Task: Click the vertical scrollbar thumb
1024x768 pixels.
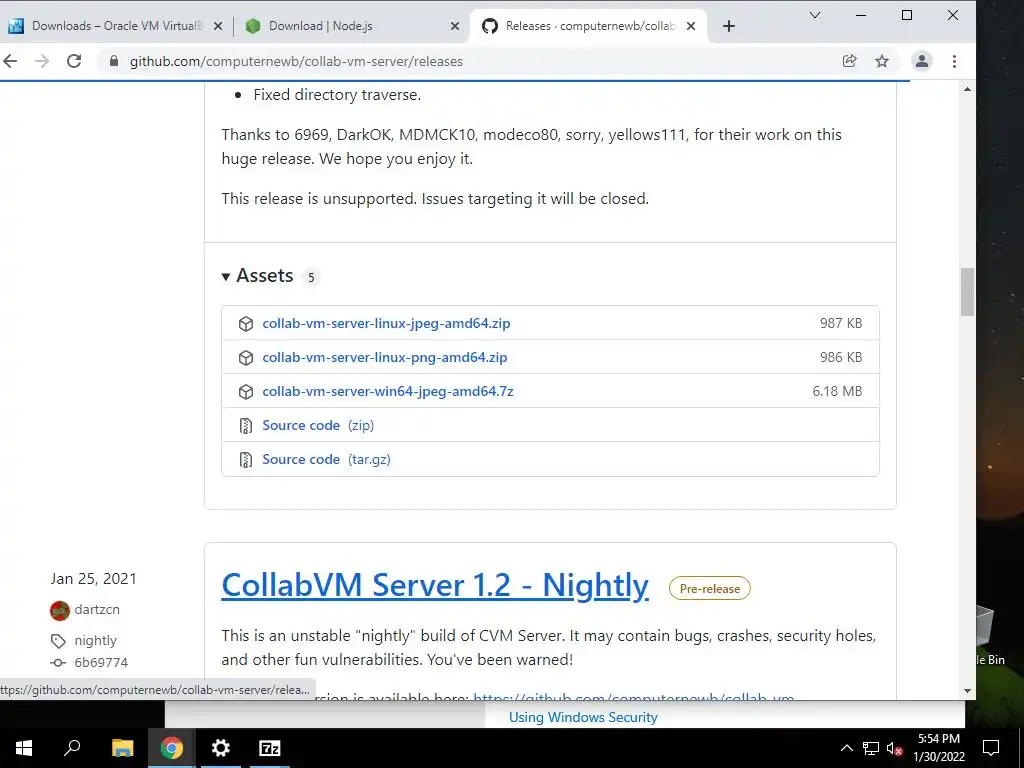Action: (967, 292)
